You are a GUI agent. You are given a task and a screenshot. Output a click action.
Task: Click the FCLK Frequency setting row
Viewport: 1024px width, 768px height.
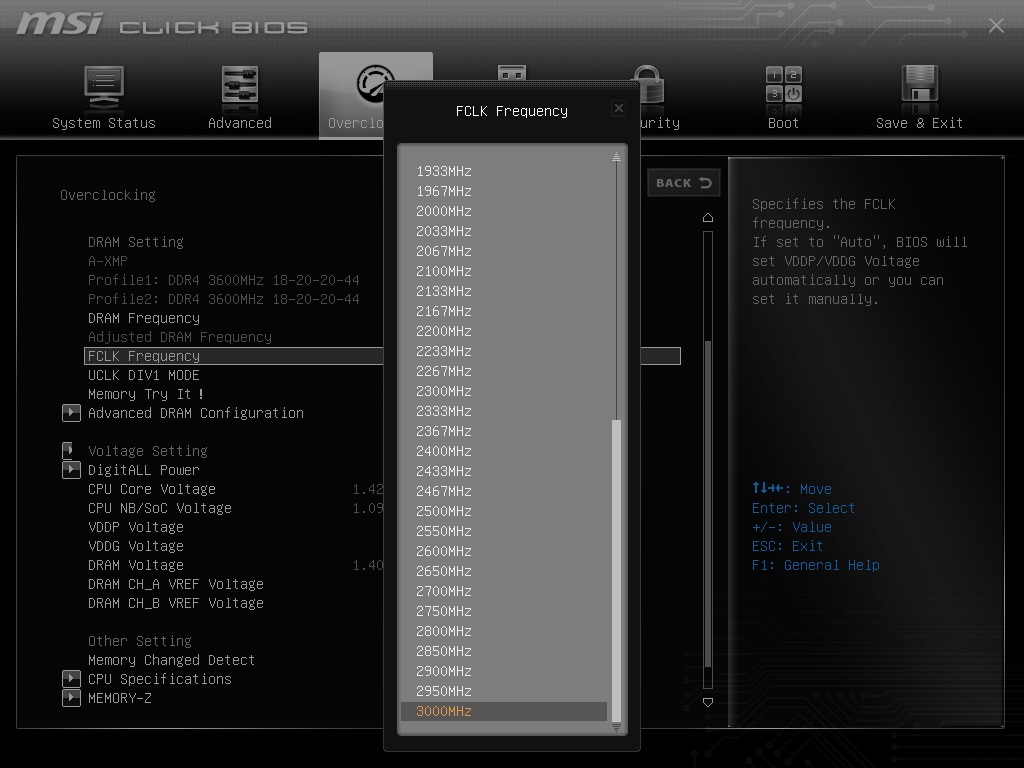tap(382, 356)
